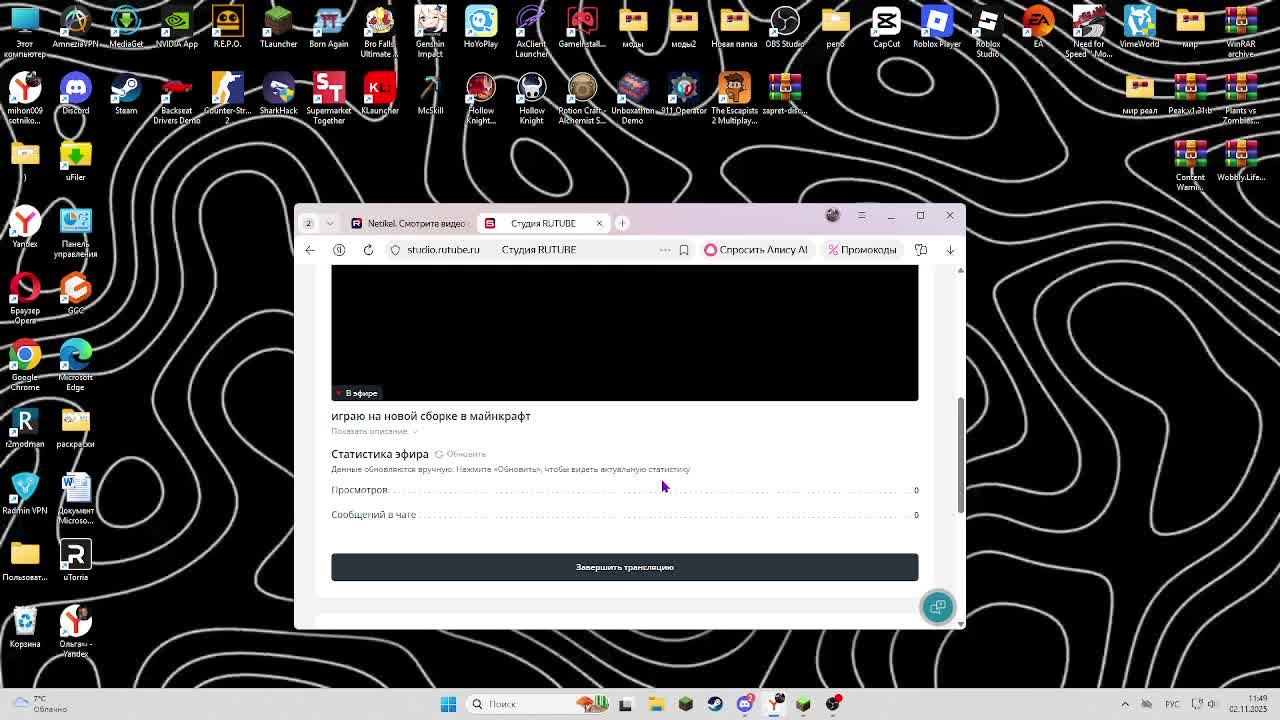Expand the Показать описание link
Screen dimensions: 1280x720
tap(374, 431)
